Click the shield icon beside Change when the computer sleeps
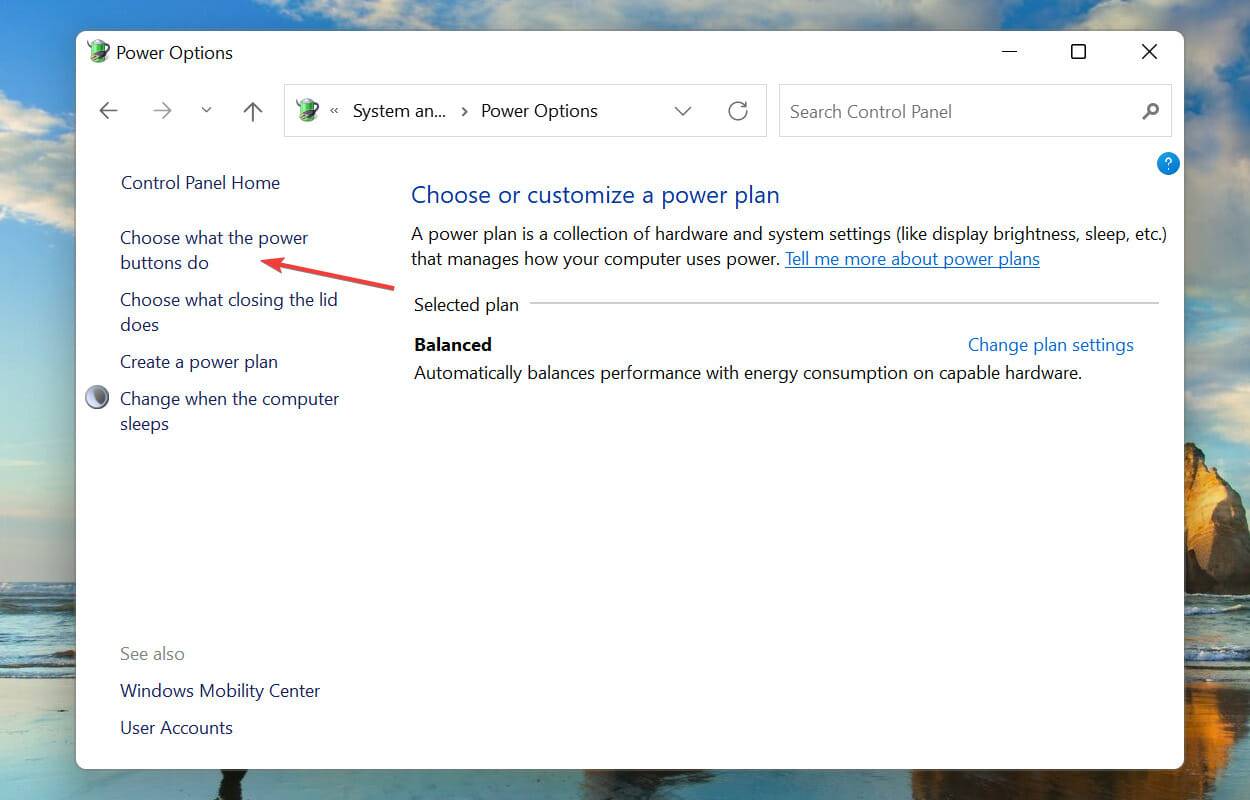This screenshot has width=1250, height=800. (x=97, y=397)
